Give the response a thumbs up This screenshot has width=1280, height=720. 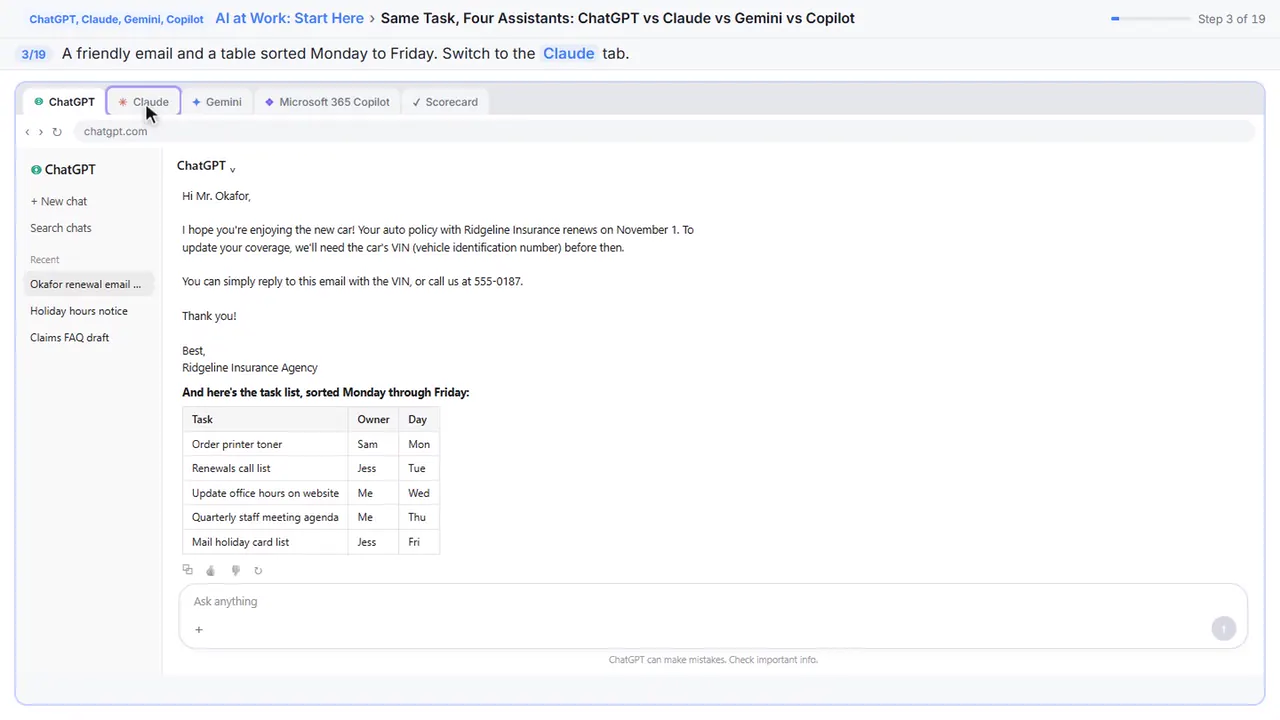[210, 570]
